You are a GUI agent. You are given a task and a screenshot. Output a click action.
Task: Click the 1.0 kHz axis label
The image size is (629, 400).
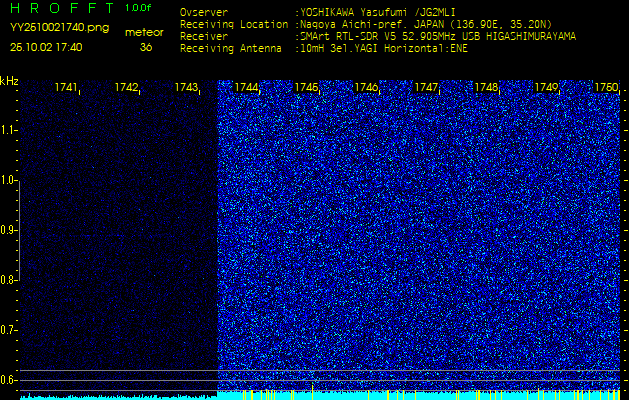point(7,181)
